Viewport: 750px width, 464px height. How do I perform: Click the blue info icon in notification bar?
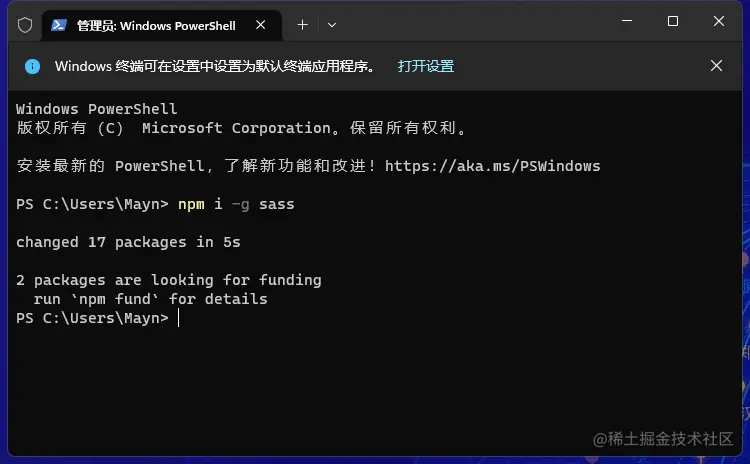tap(33, 66)
